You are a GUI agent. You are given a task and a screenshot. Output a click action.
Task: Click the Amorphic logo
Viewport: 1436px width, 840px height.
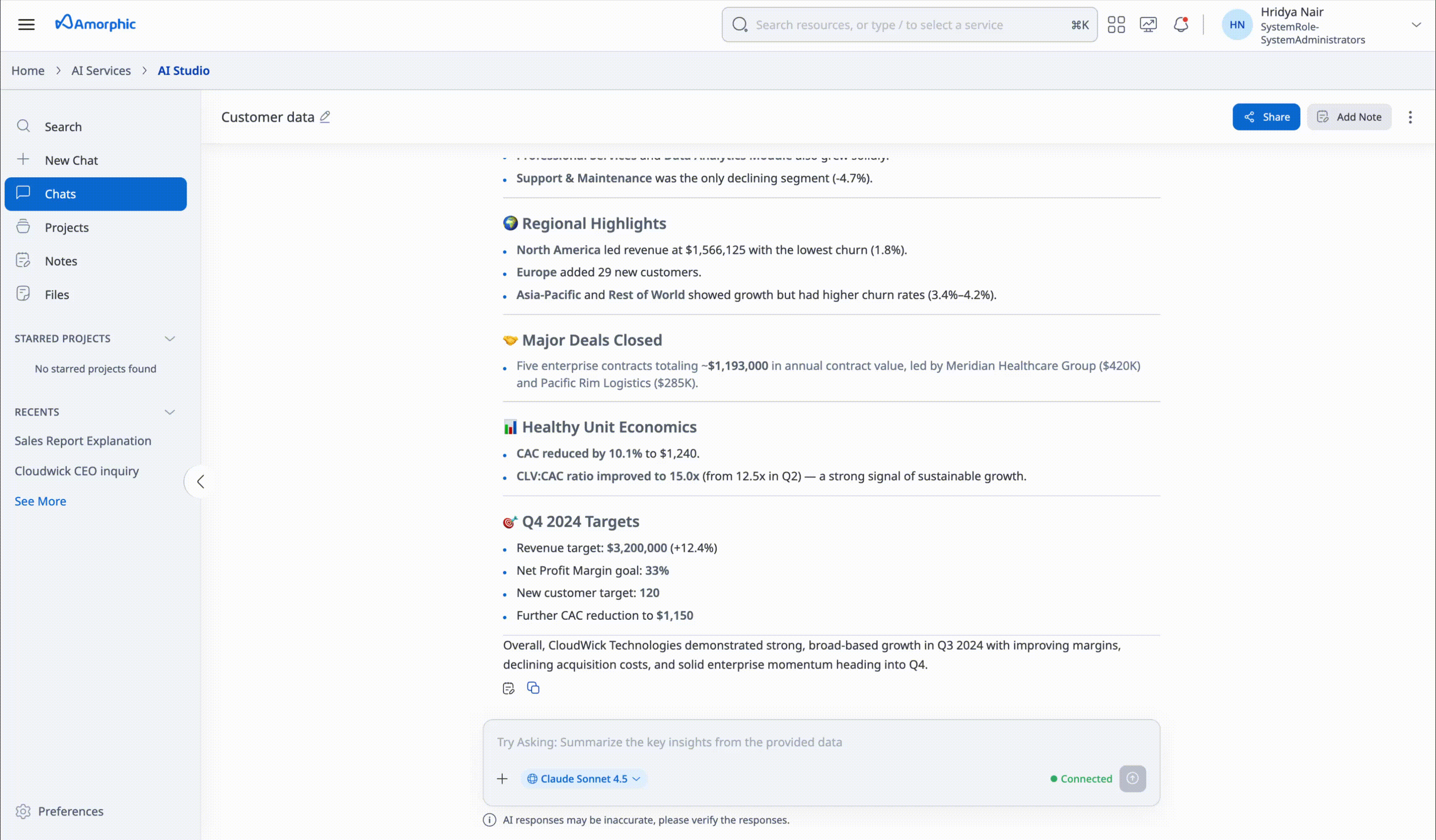(x=95, y=24)
